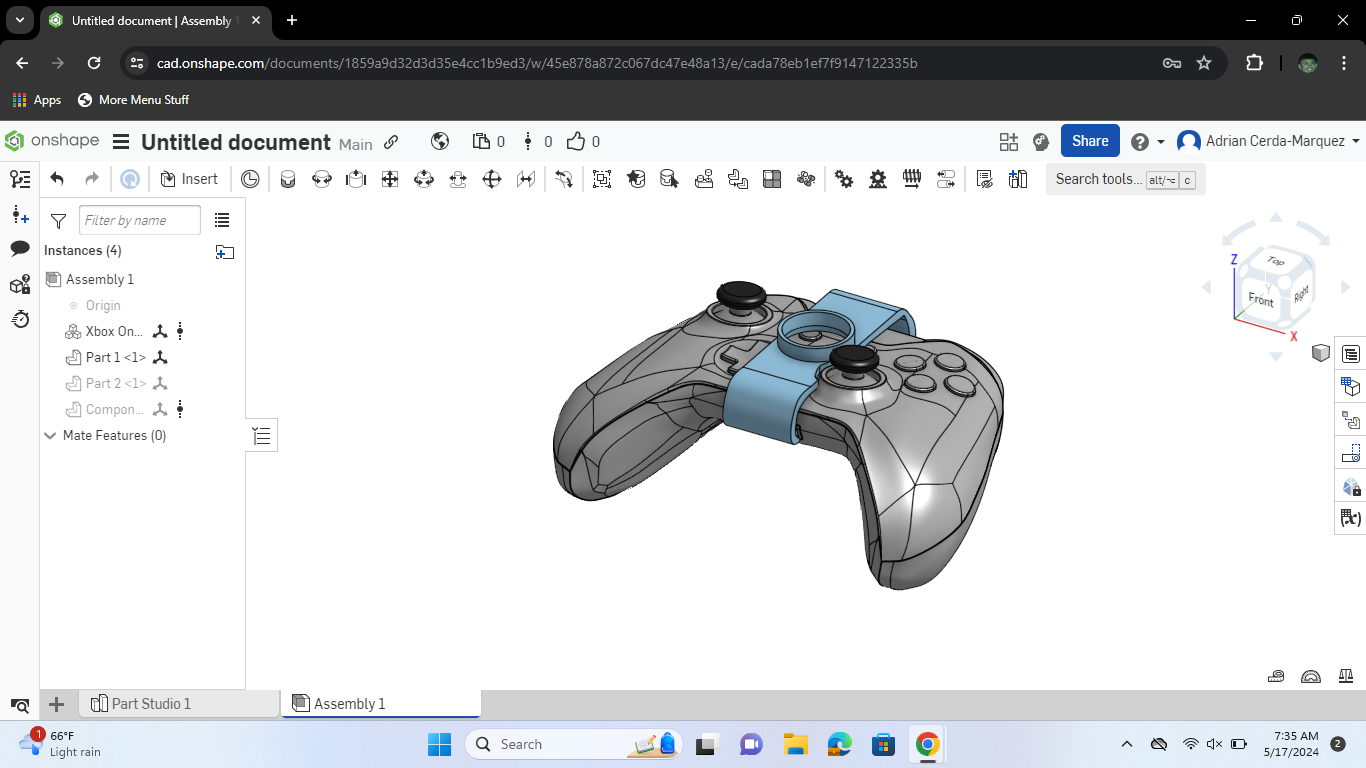Select the Slider mate tool
This screenshot has width=1366, height=768.
(356, 179)
